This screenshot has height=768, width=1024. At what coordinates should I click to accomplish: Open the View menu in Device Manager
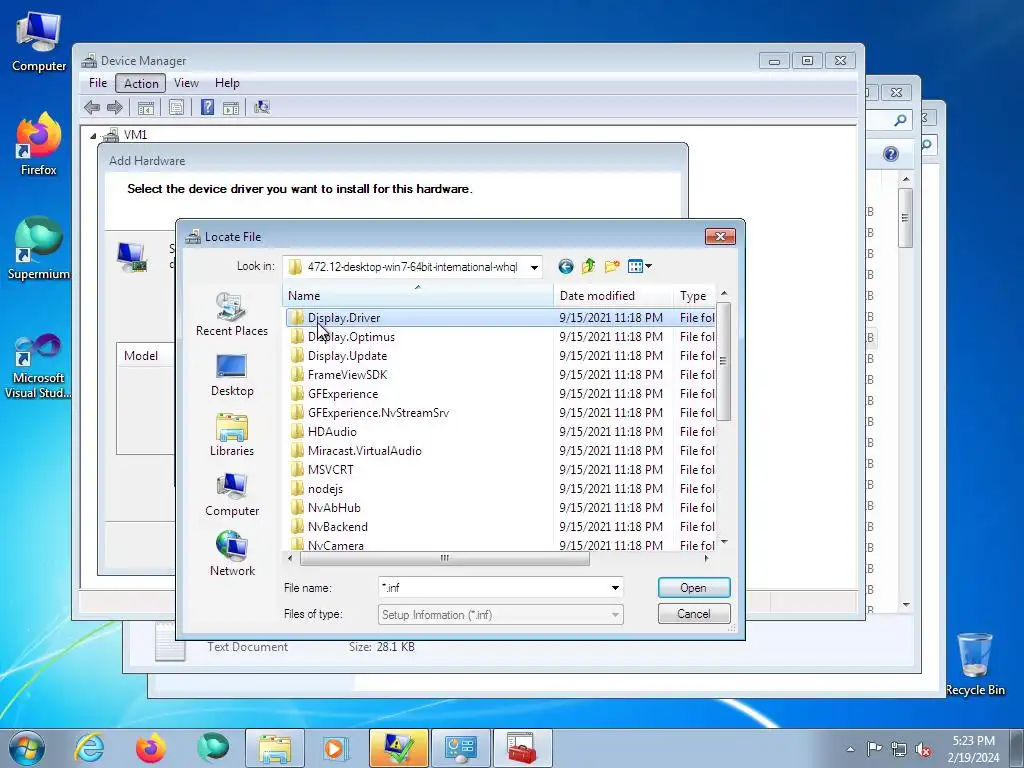click(x=186, y=83)
